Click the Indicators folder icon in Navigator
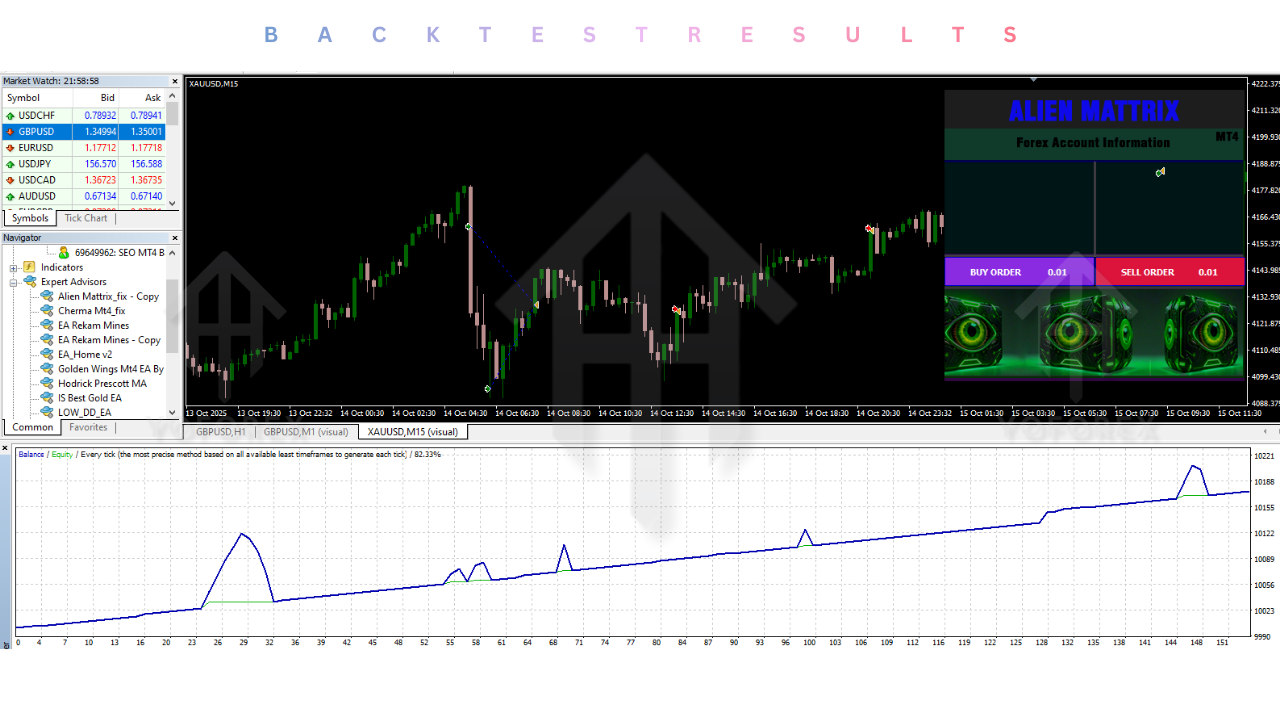Screen dimensions: 1280x720 pyautogui.click(x=29, y=268)
